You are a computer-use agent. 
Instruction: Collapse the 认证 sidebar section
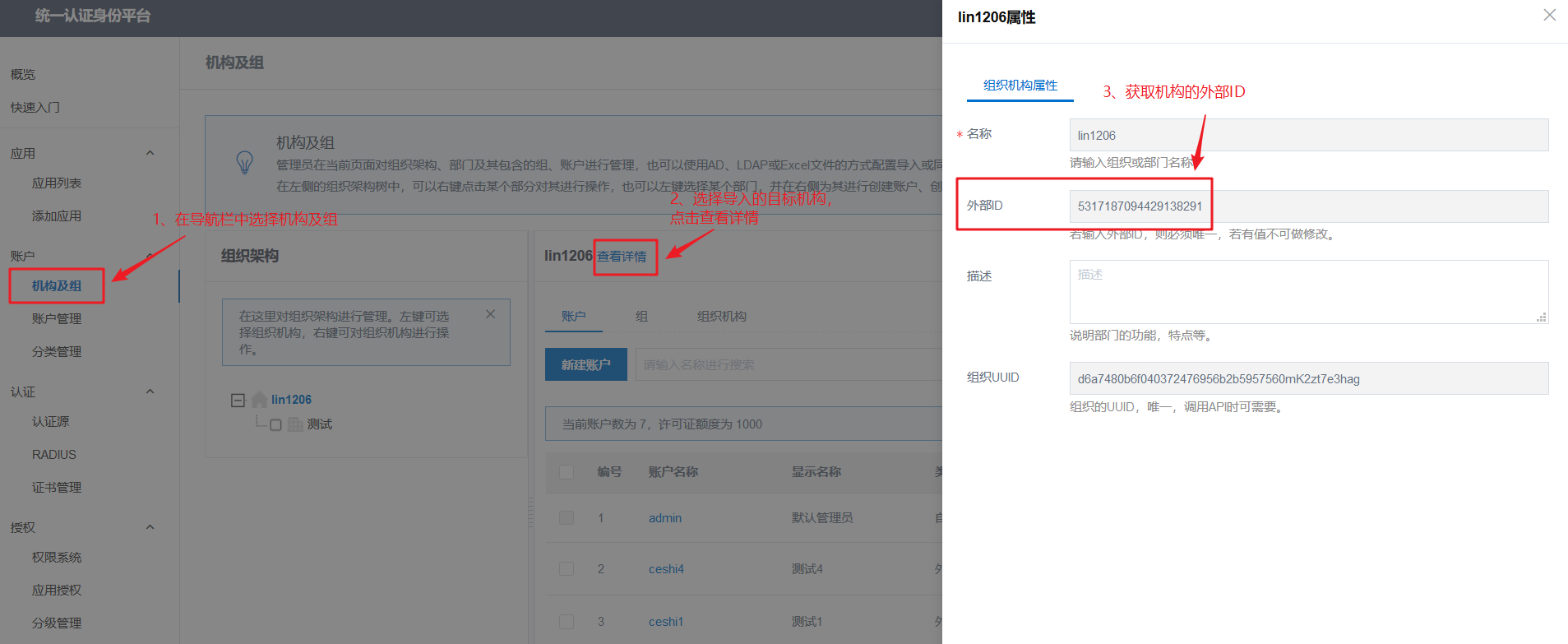tap(150, 391)
